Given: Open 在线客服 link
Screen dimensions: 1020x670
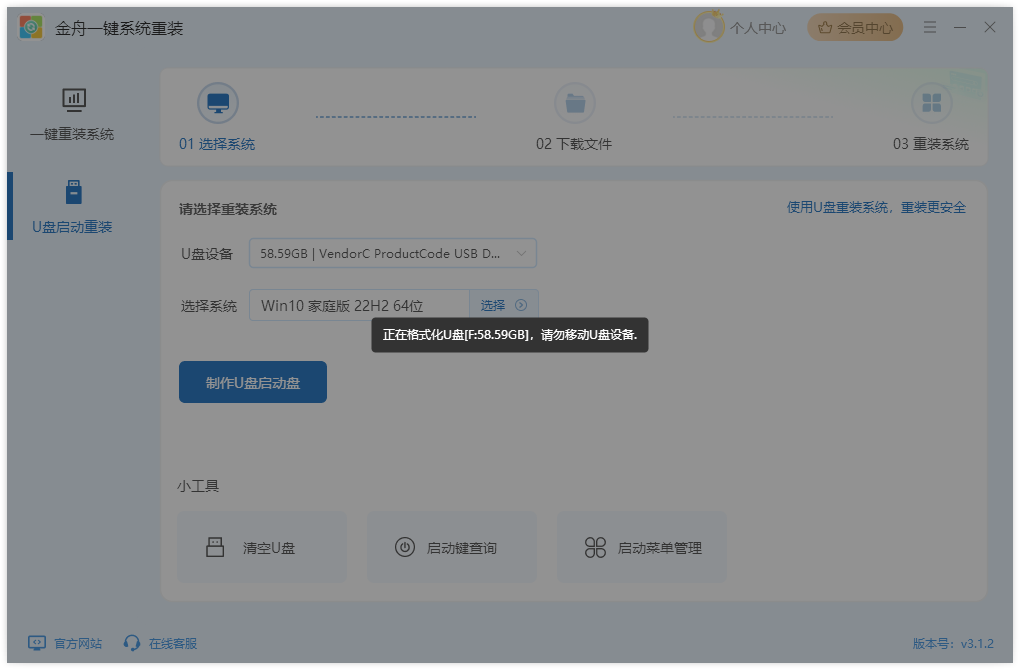Looking at the screenshot, I should click(172, 643).
